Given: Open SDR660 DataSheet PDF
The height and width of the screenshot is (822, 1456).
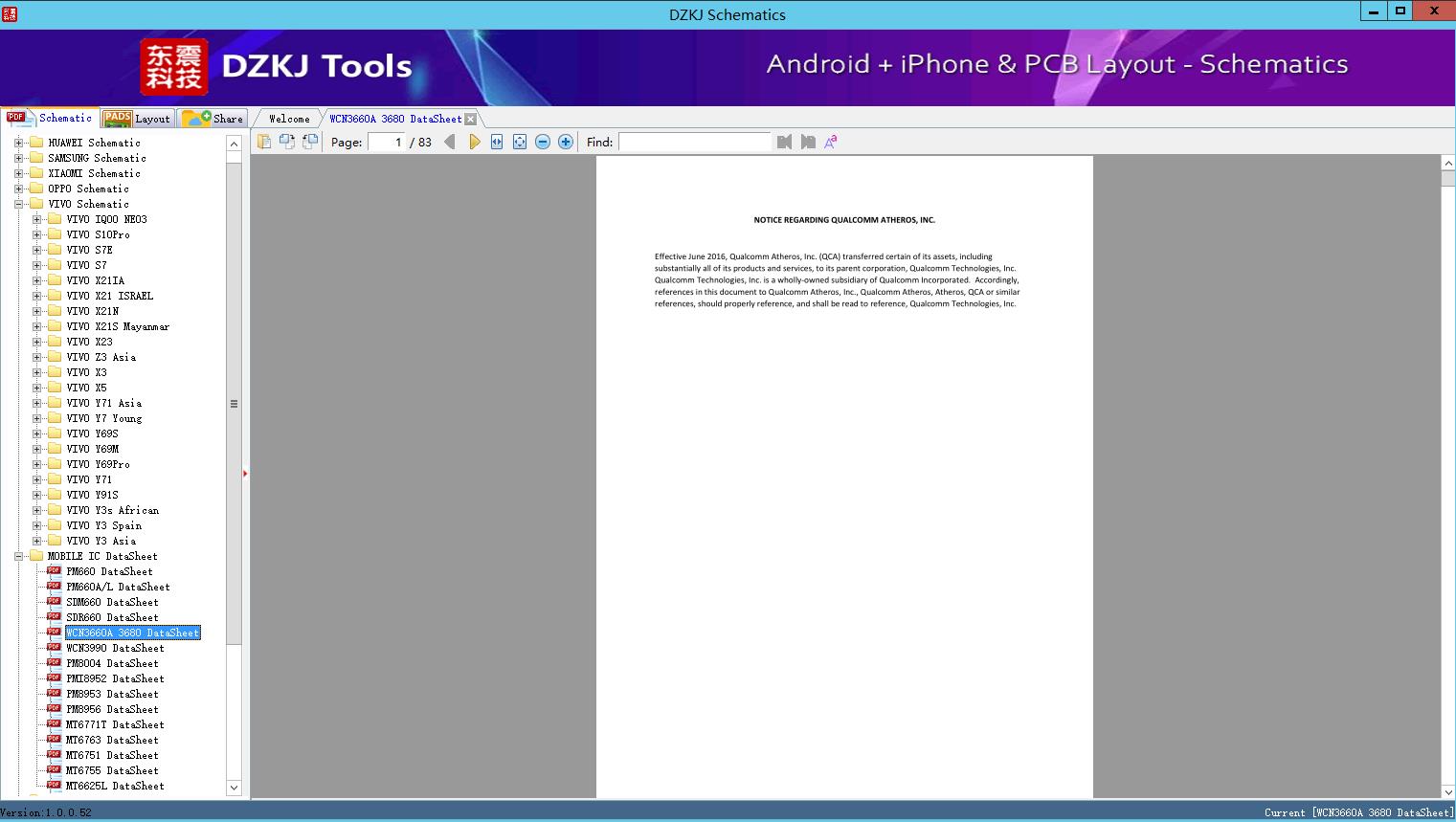Looking at the screenshot, I should [x=112, y=617].
